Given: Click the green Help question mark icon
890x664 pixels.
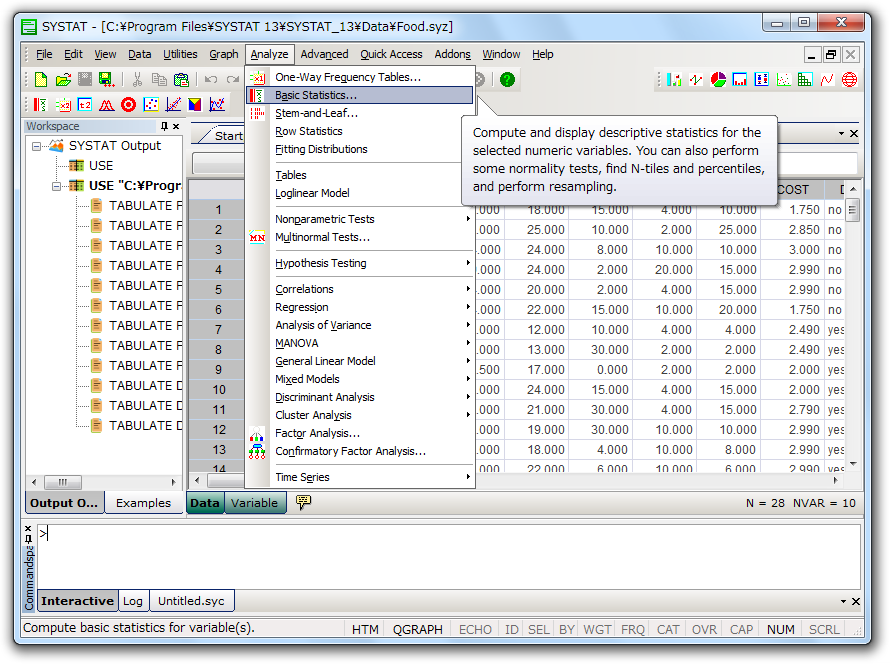Looking at the screenshot, I should (507, 79).
